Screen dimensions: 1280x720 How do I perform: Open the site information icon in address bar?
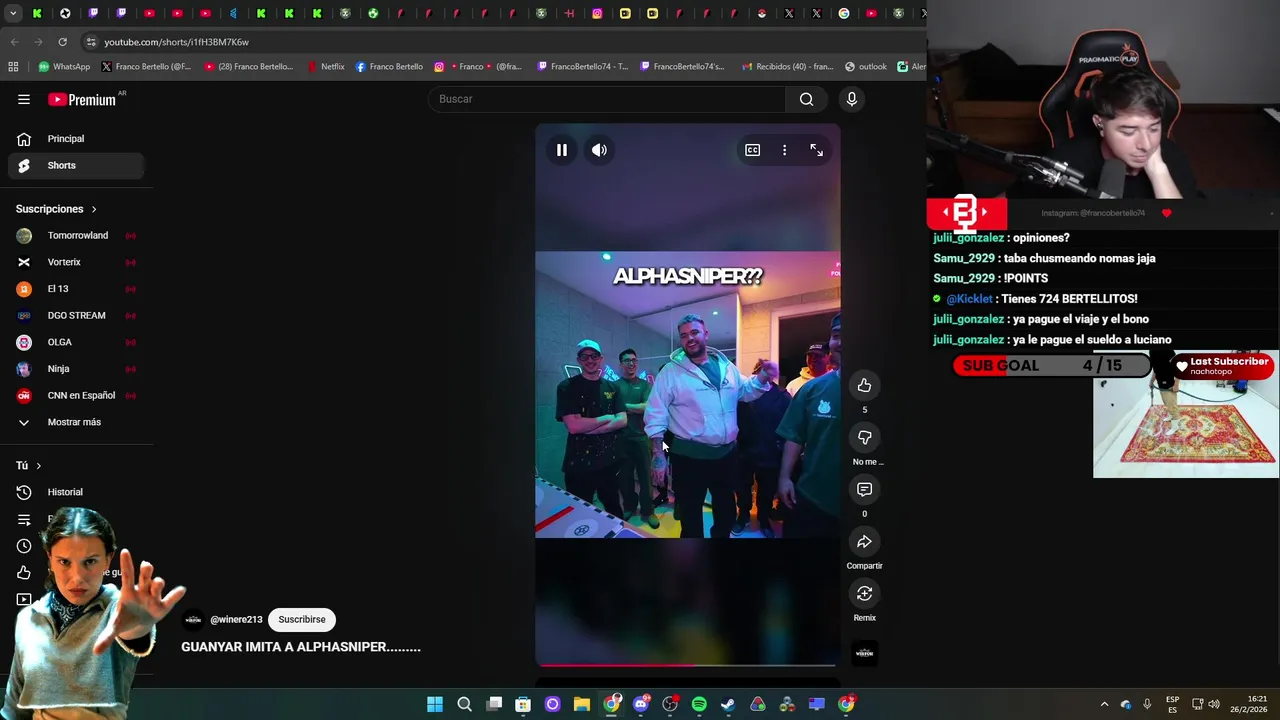coord(91,42)
